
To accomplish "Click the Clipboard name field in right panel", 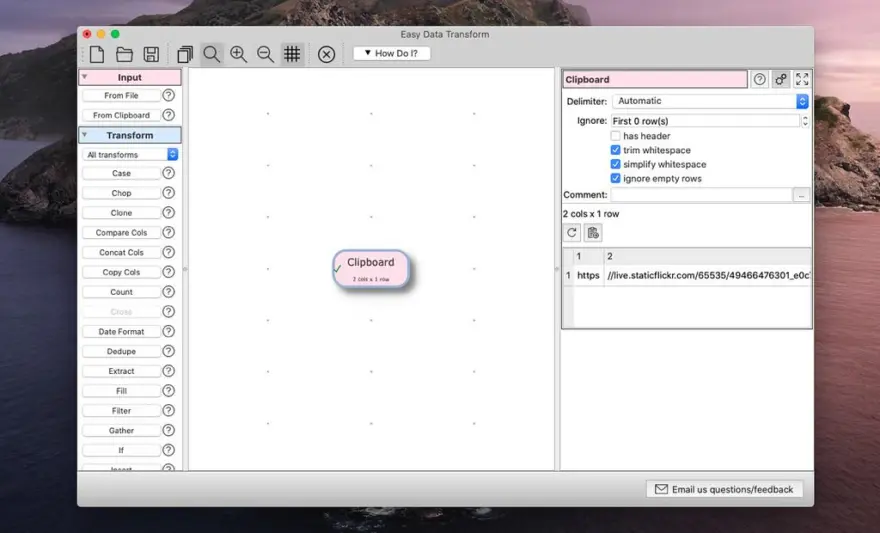I will [x=655, y=79].
